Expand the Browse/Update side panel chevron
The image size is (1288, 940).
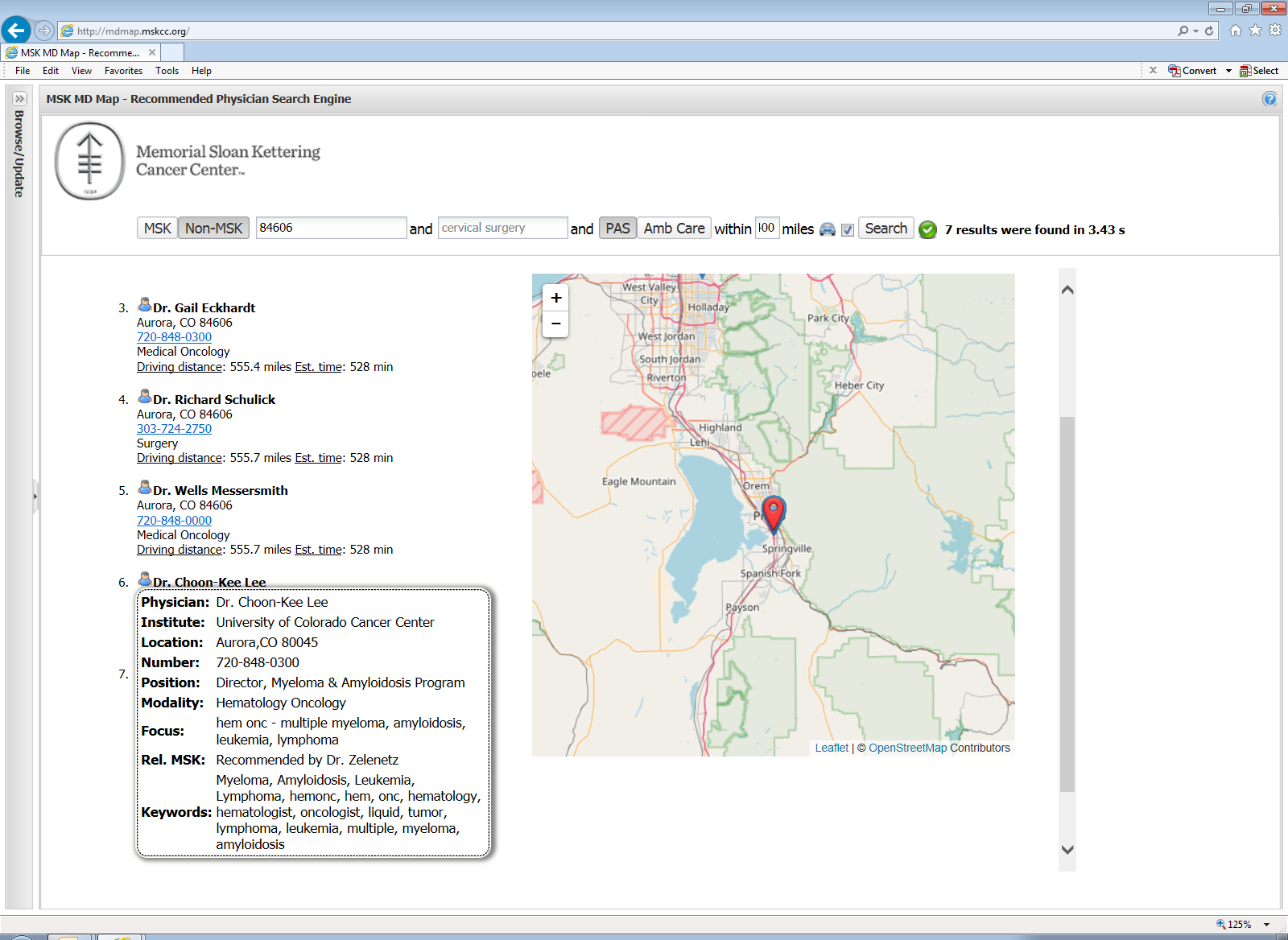(x=19, y=98)
